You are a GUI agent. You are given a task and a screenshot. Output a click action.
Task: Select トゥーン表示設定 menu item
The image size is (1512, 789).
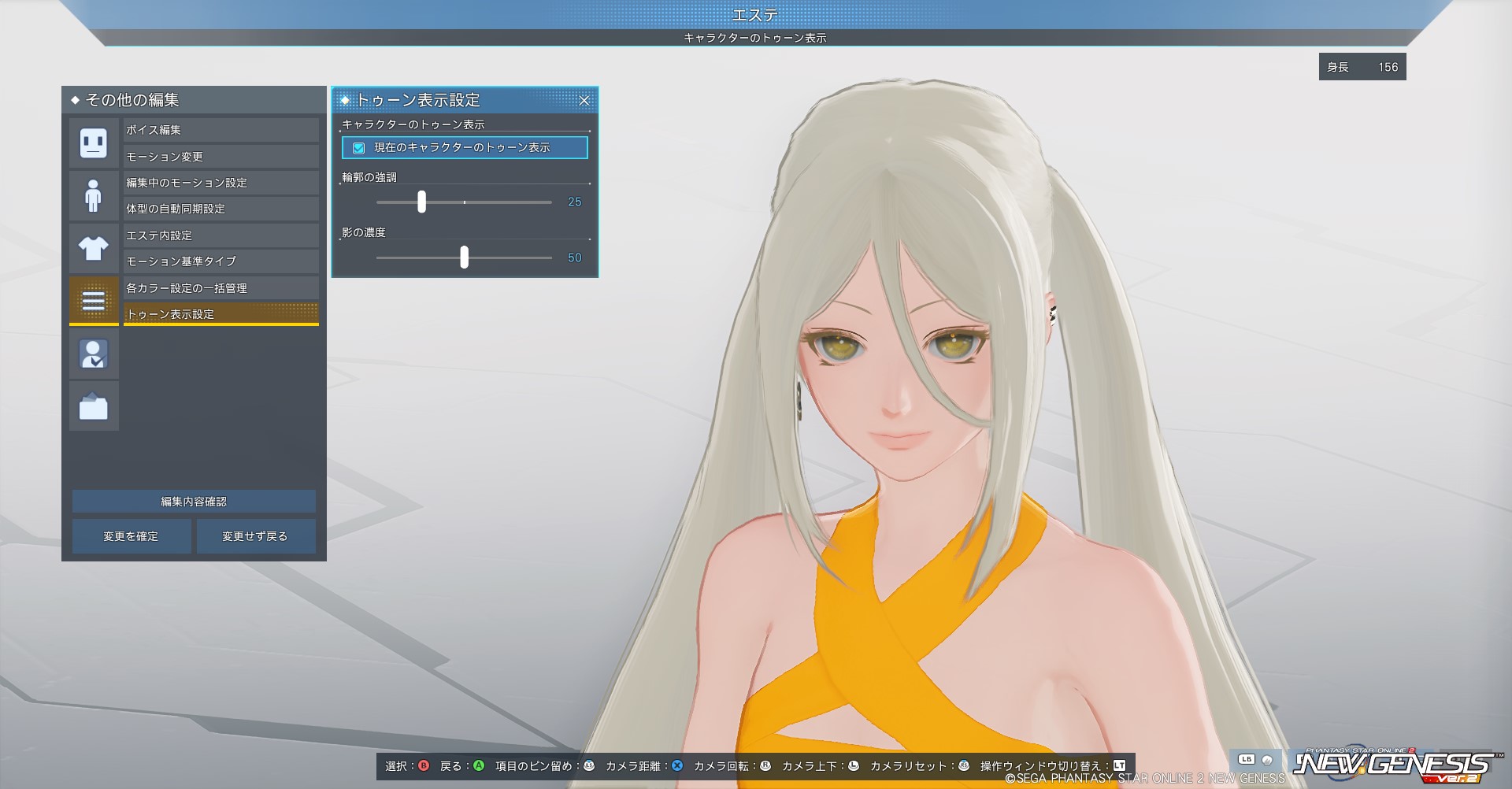click(220, 314)
